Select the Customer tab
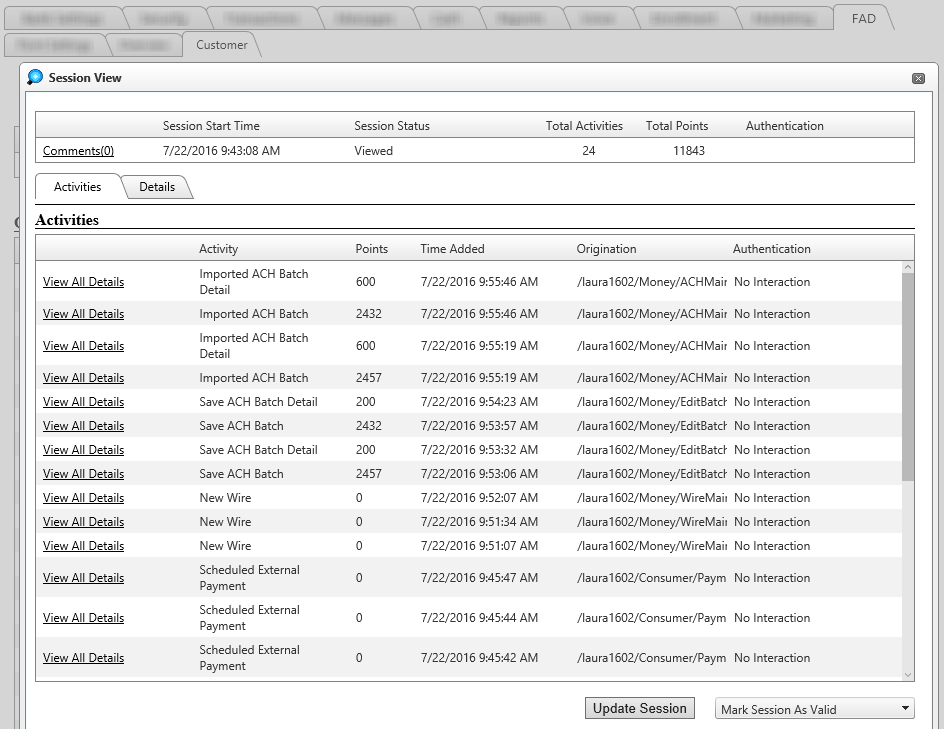The width and height of the screenshot is (944, 729). 221,45
